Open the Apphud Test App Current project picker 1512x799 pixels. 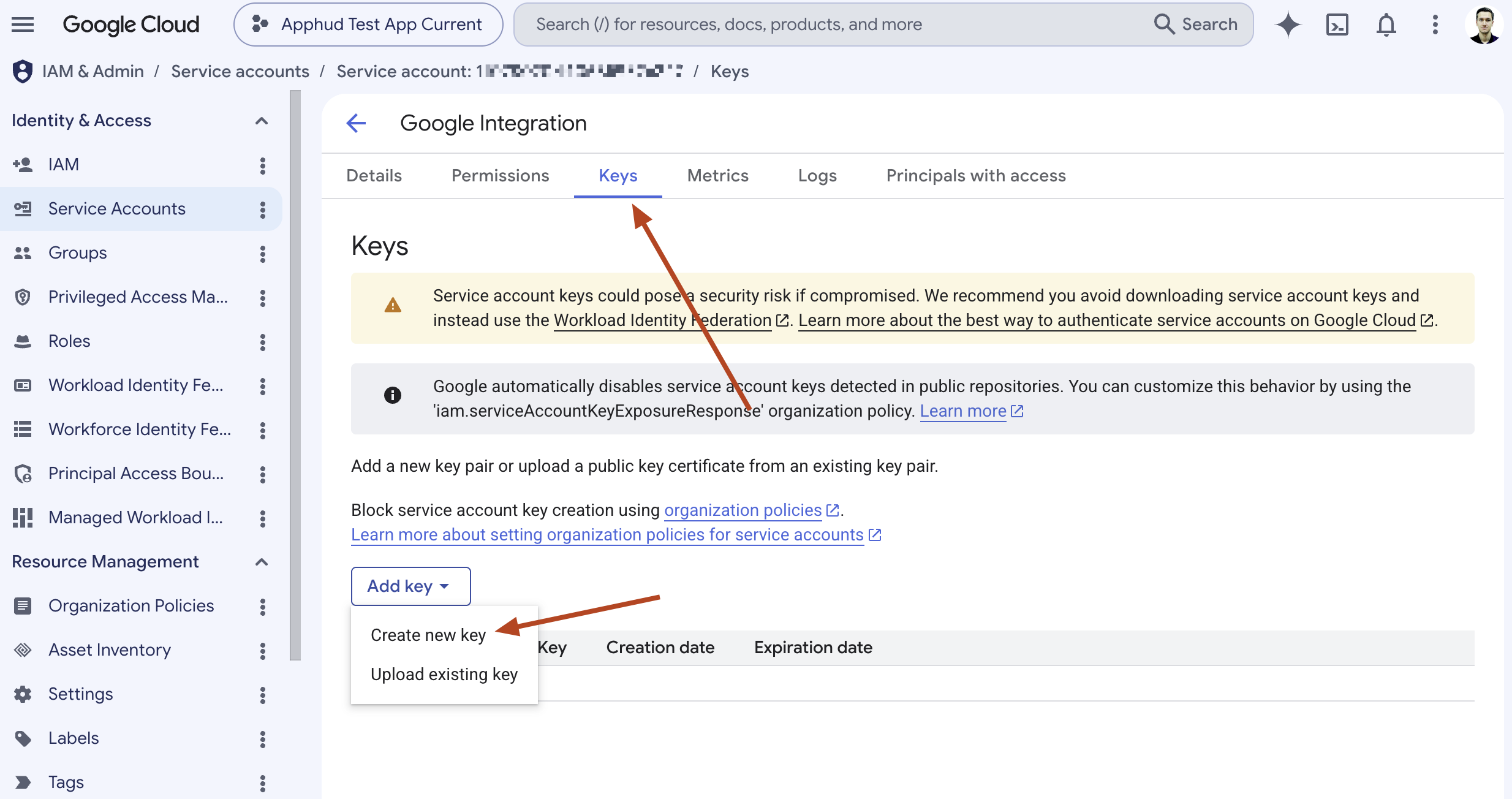tap(368, 25)
